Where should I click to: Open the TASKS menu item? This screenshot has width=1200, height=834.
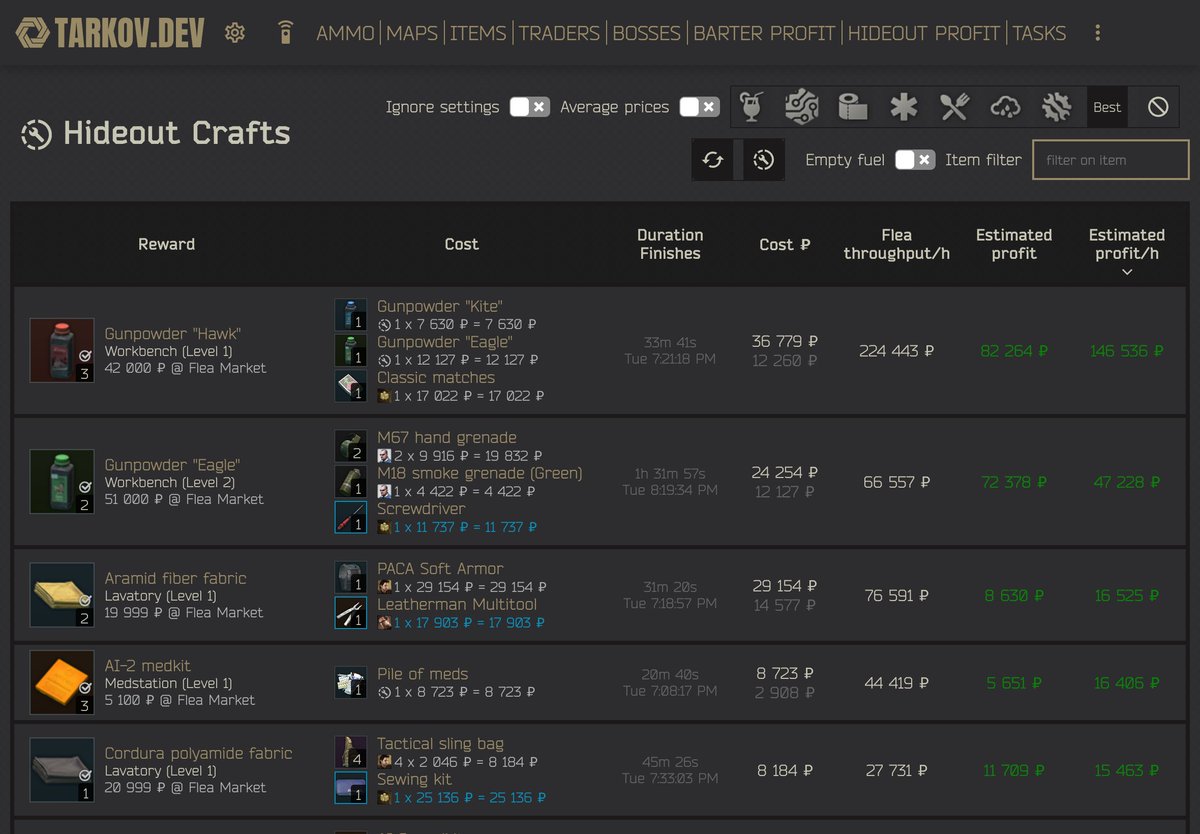1039,33
